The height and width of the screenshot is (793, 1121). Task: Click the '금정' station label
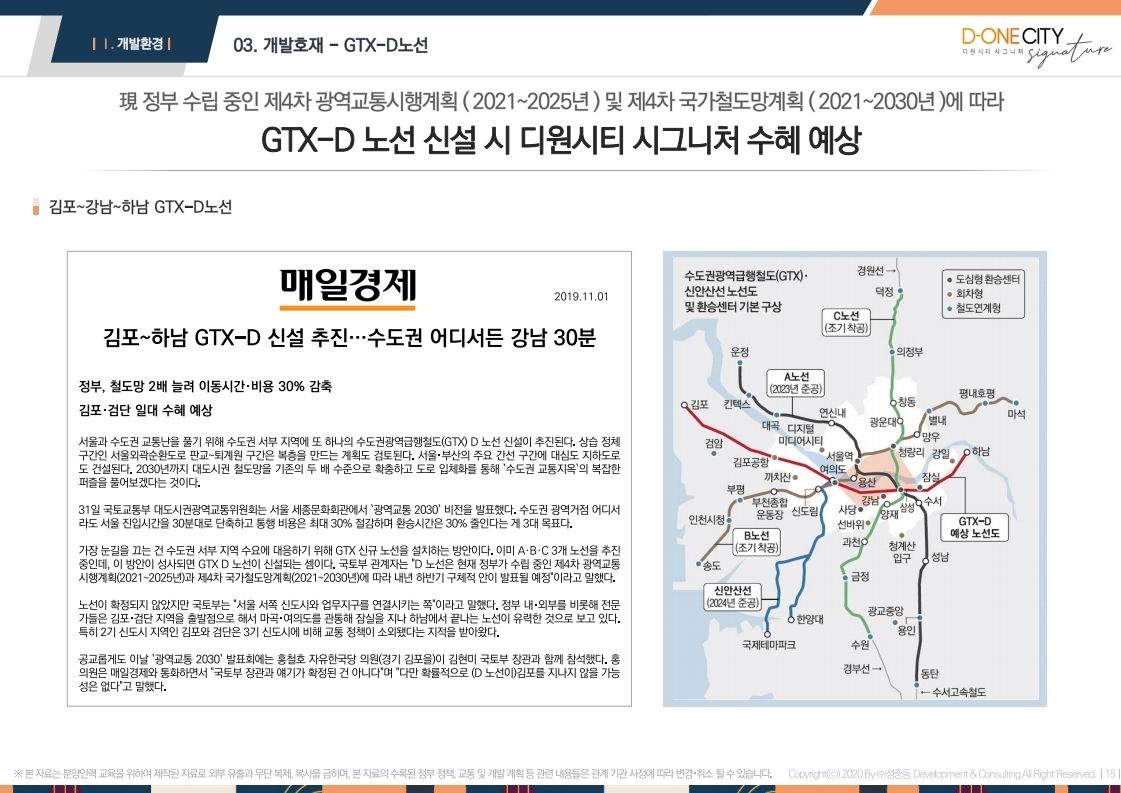point(860,576)
